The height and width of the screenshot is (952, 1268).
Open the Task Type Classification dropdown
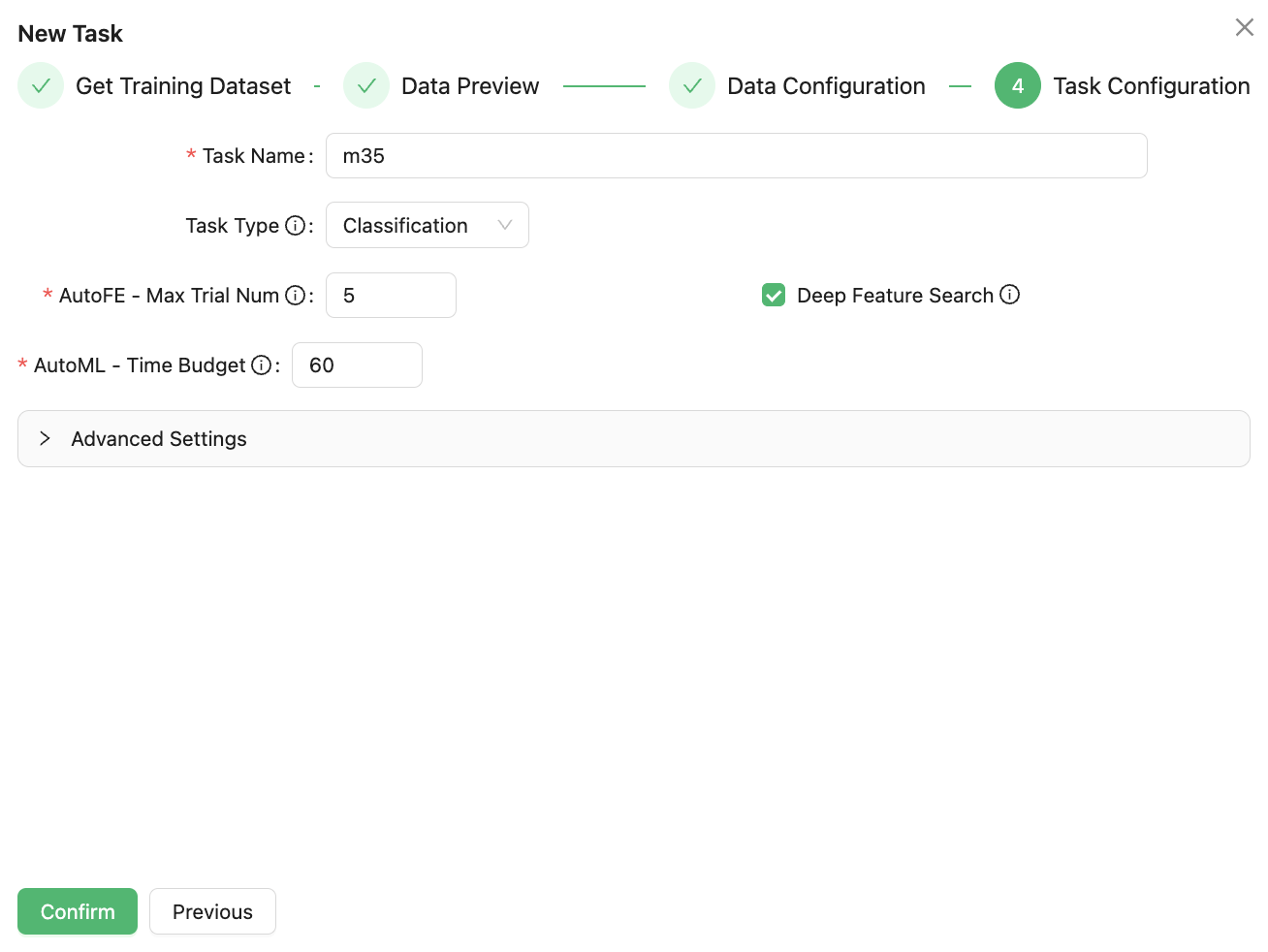coord(427,226)
